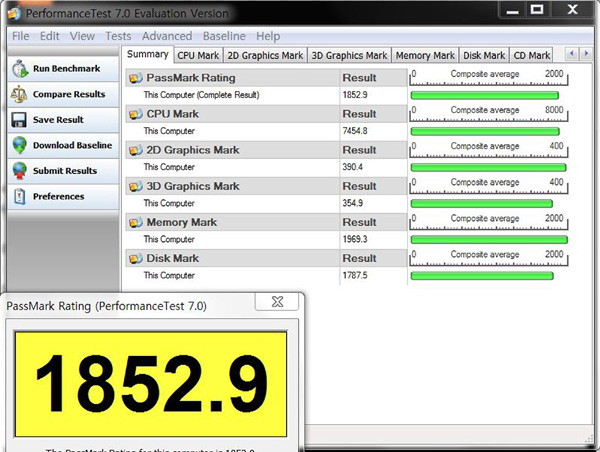Switch to the CD Mark tab
This screenshot has height=452, width=600.
[x=532, y=55]
